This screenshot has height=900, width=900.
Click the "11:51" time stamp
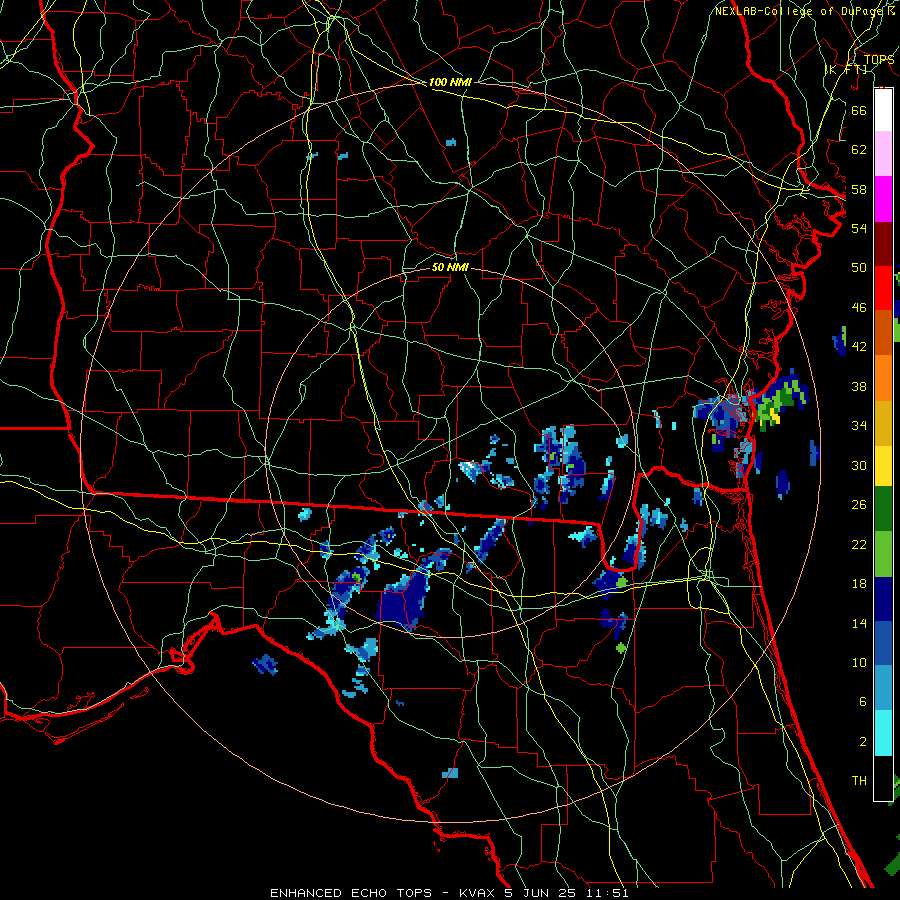click(x=606, y=893)
